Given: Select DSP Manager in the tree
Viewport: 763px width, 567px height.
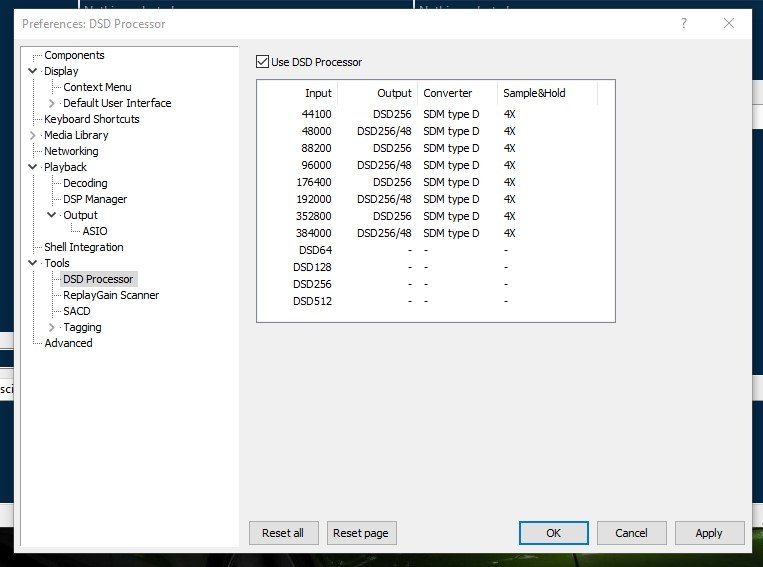Looking at the screenshot, I should pyautogui.click(x=95, y=199).
